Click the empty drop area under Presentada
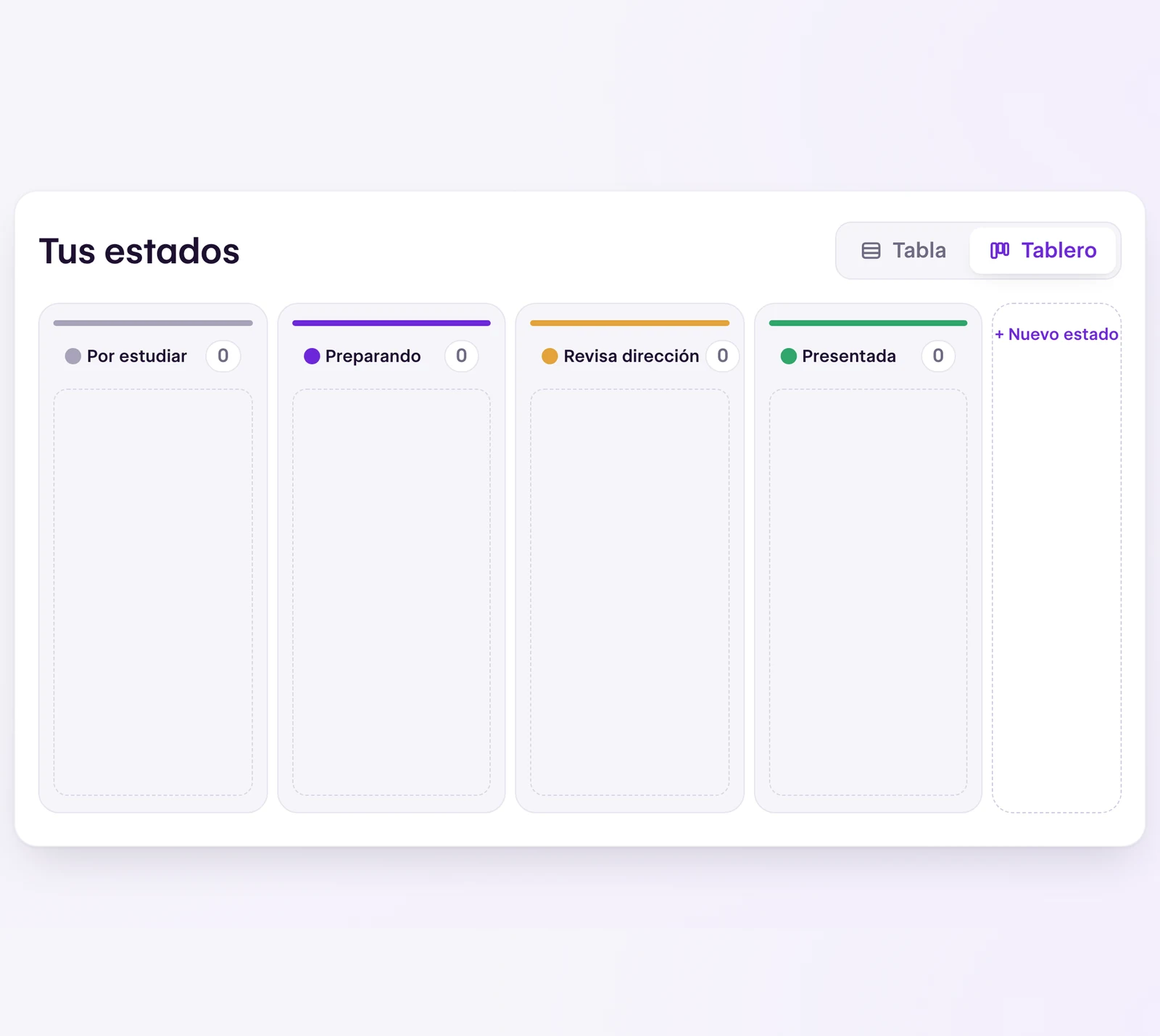The image size is (1160, 1036). (x=868, y=592)
